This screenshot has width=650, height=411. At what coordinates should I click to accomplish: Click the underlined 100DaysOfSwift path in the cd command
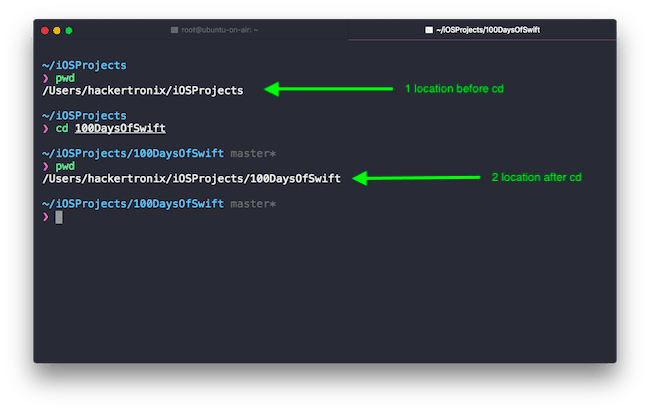pos(120,128)
